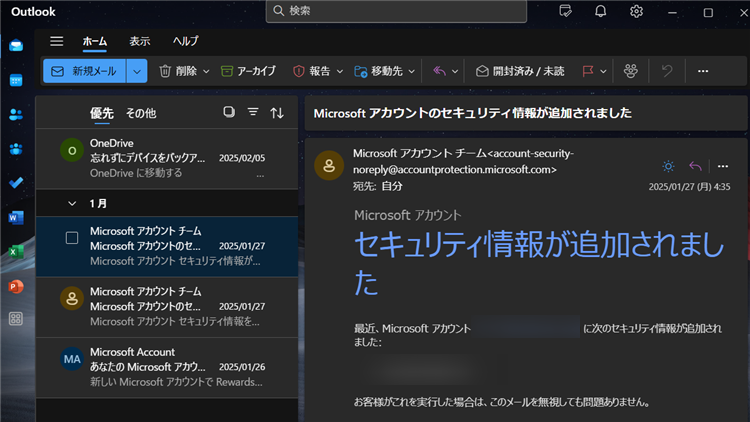
Task: Launch Word from the left sidebar
Action: coord(16,217)
